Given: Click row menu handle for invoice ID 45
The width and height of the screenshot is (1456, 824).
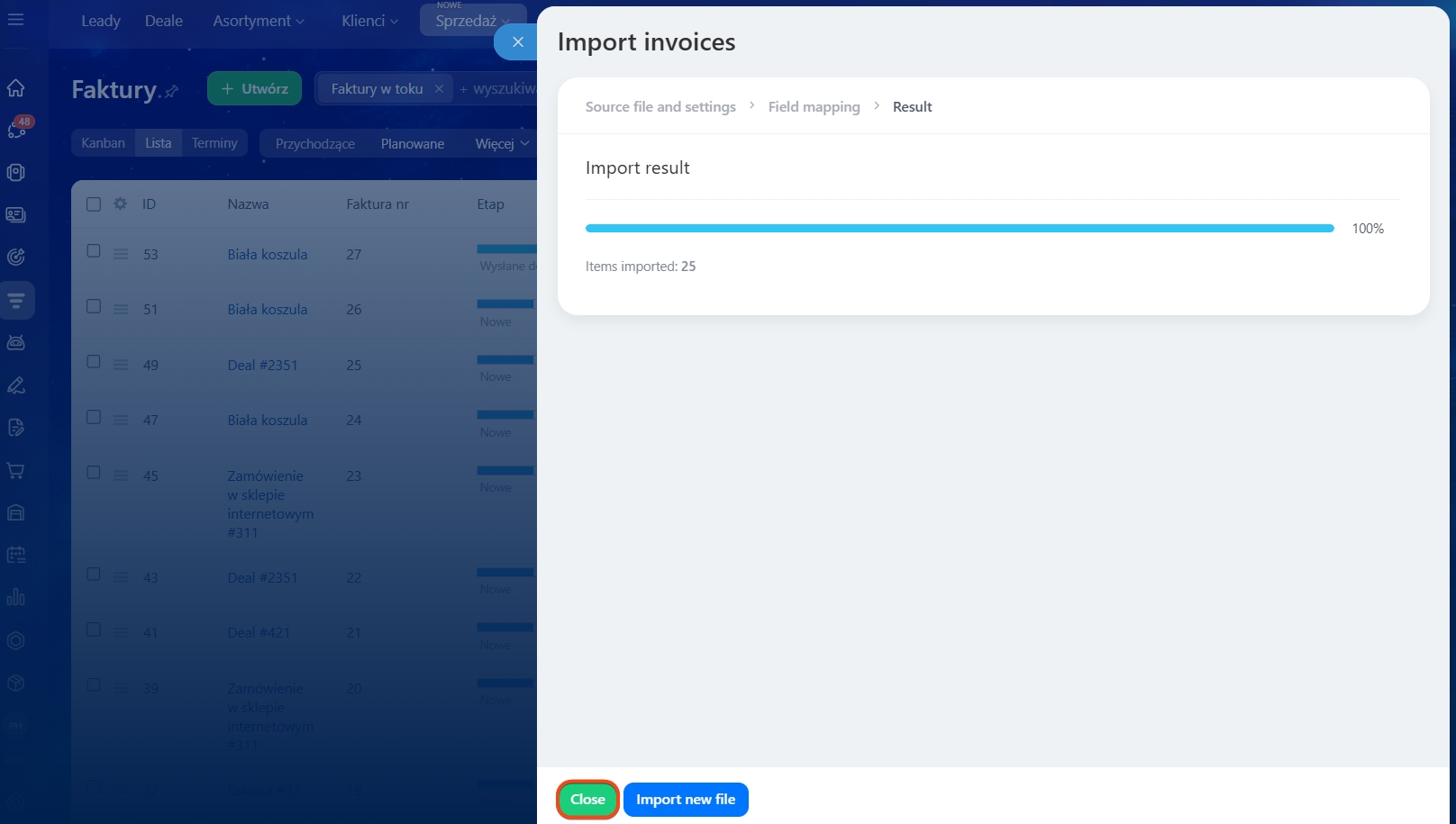Looking at the screenshot, I should 121,475.
